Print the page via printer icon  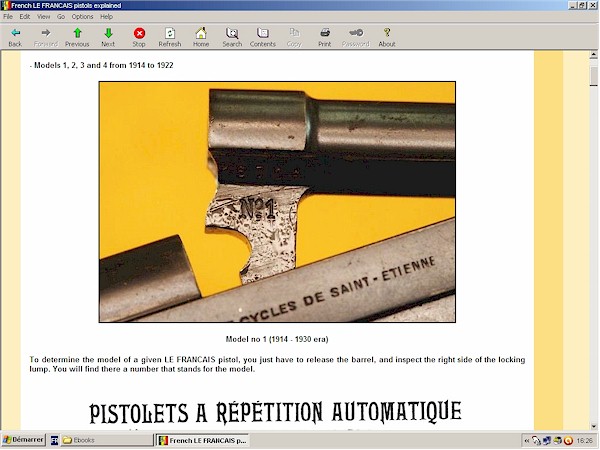pyautogui.click(x=325, y=33)
